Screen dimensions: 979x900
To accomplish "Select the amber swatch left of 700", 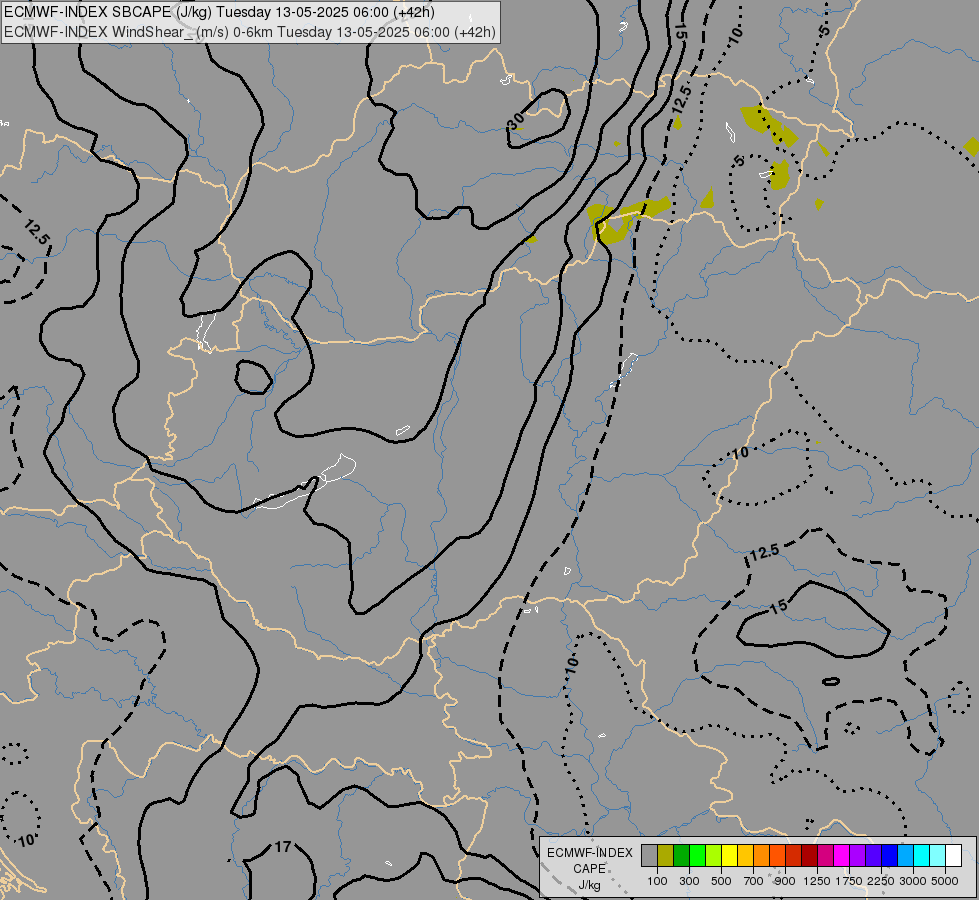I will [x=745, y=855].
